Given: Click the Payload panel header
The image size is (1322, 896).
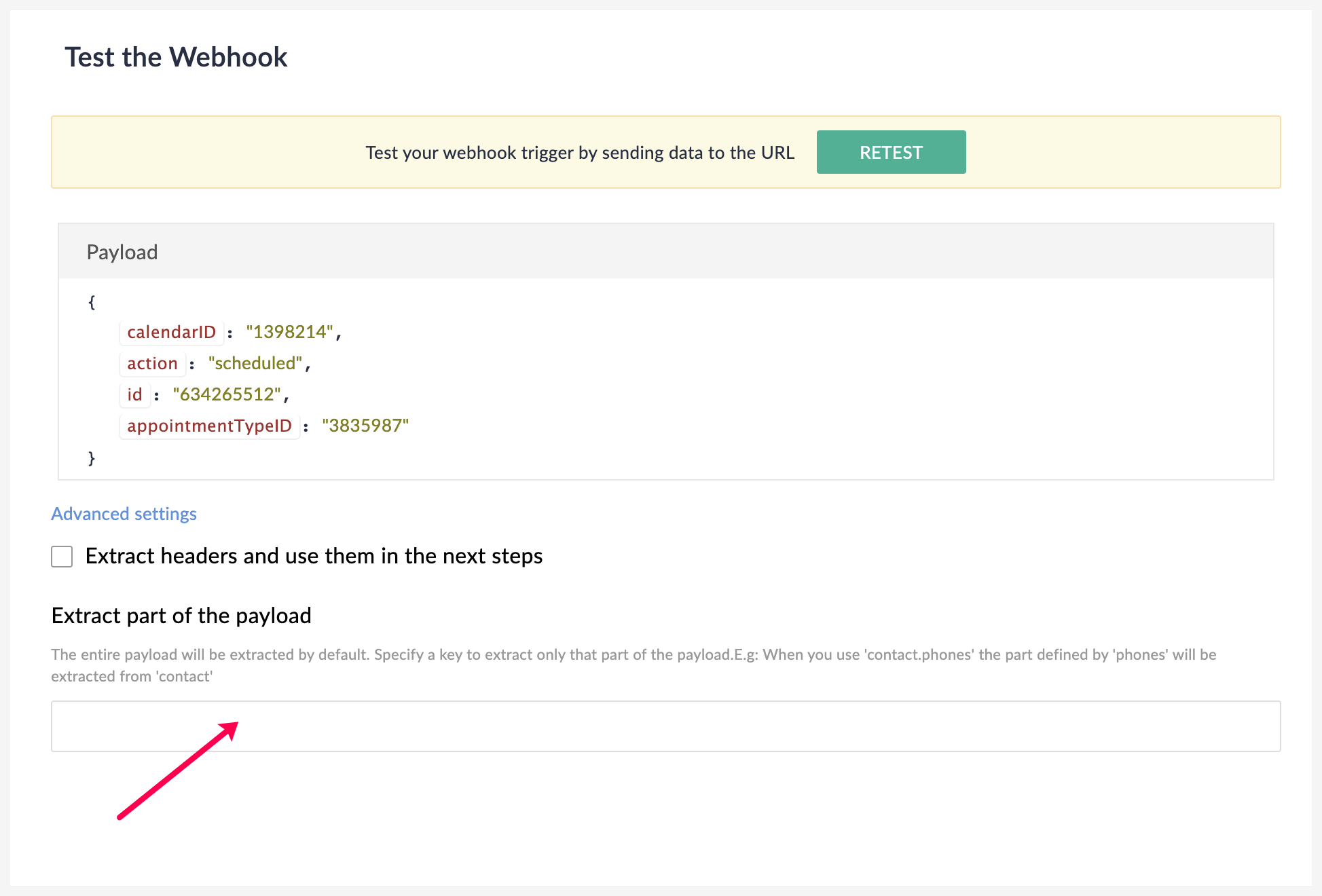Looking at the screenshot, I should [122, 252].
